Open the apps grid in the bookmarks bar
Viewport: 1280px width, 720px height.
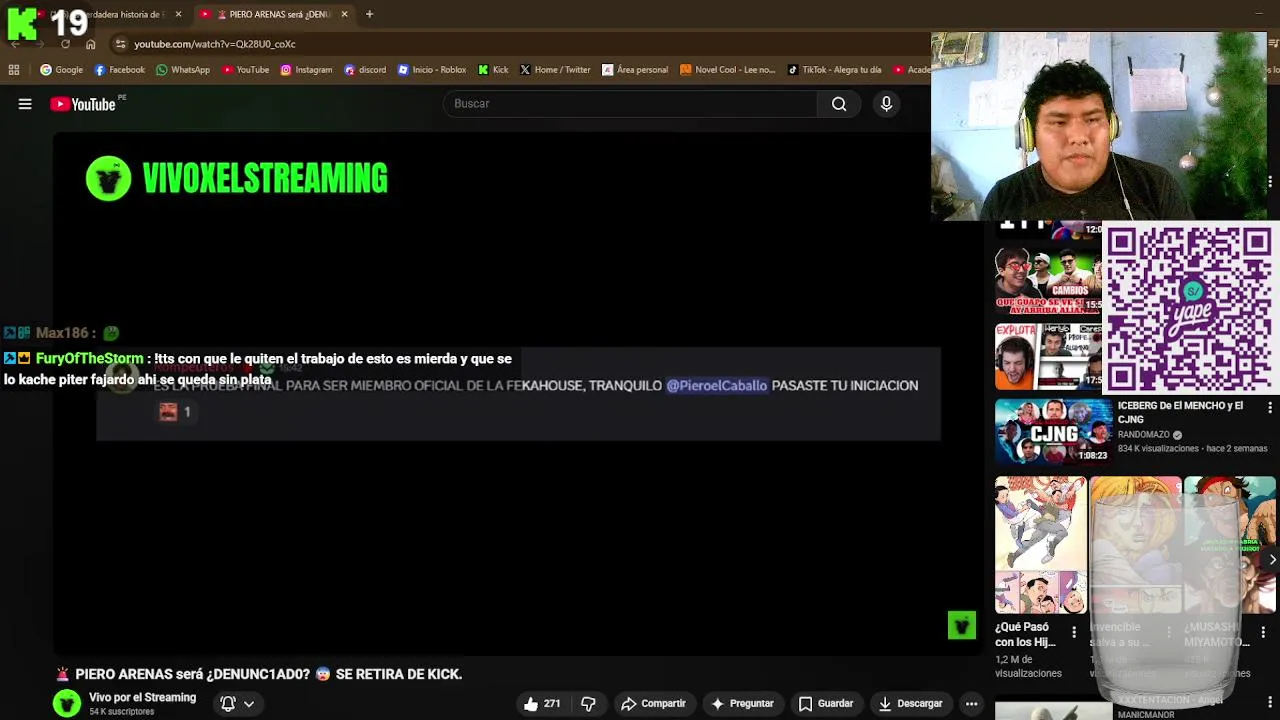[x=14, y=70]
